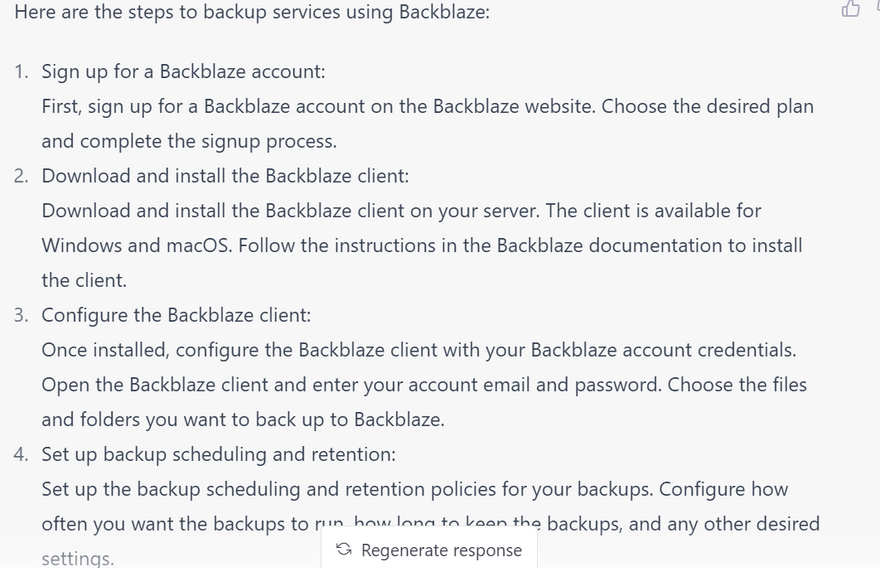Click the line starting "First, sign up for"
The image size is (880, 568).
pos(427,107)
